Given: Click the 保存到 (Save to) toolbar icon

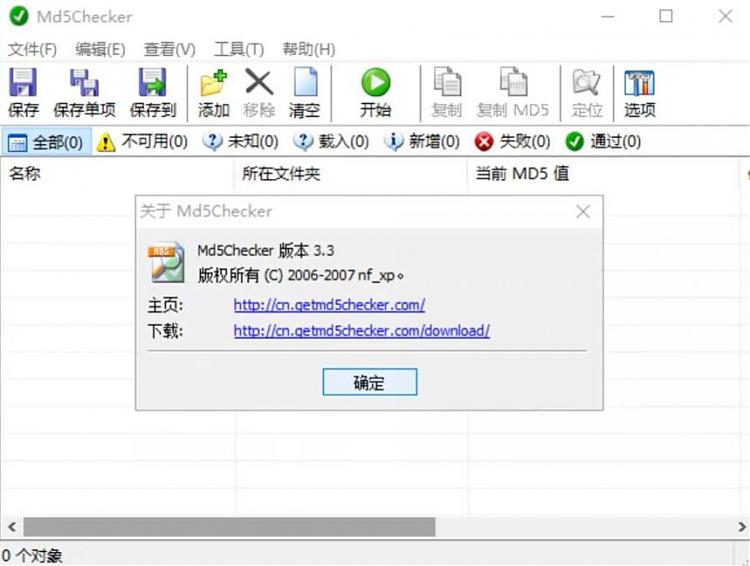Looking at the screenshot, I should tap(153, 82).
